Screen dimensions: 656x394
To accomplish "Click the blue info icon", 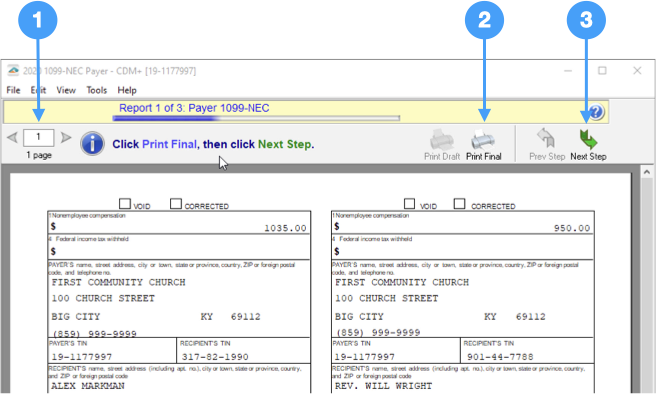I will point(92,143).
